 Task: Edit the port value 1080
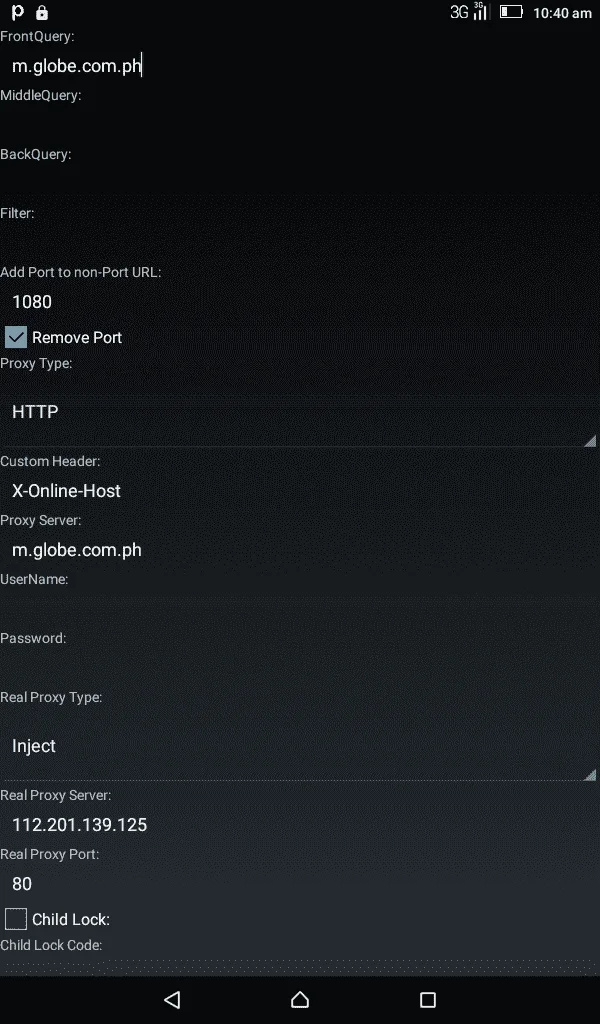click(300, 302)
